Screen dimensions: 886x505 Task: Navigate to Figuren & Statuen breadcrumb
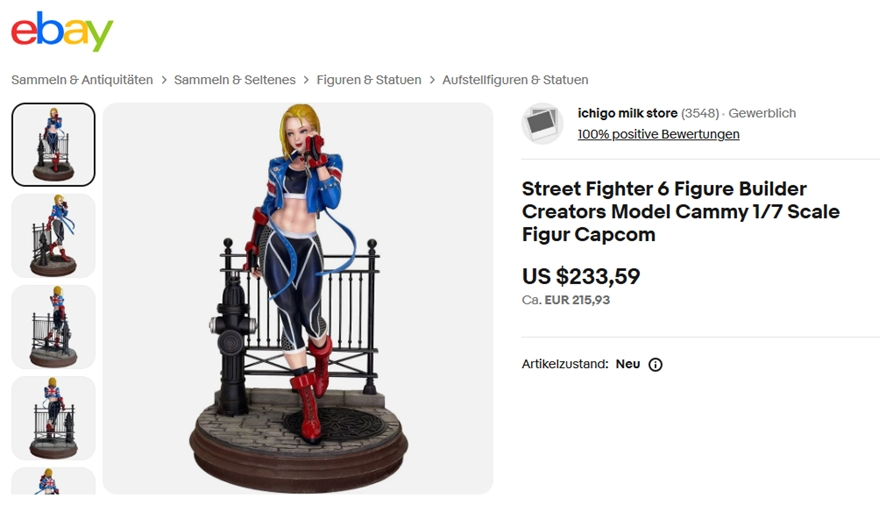tap(369, 80)
